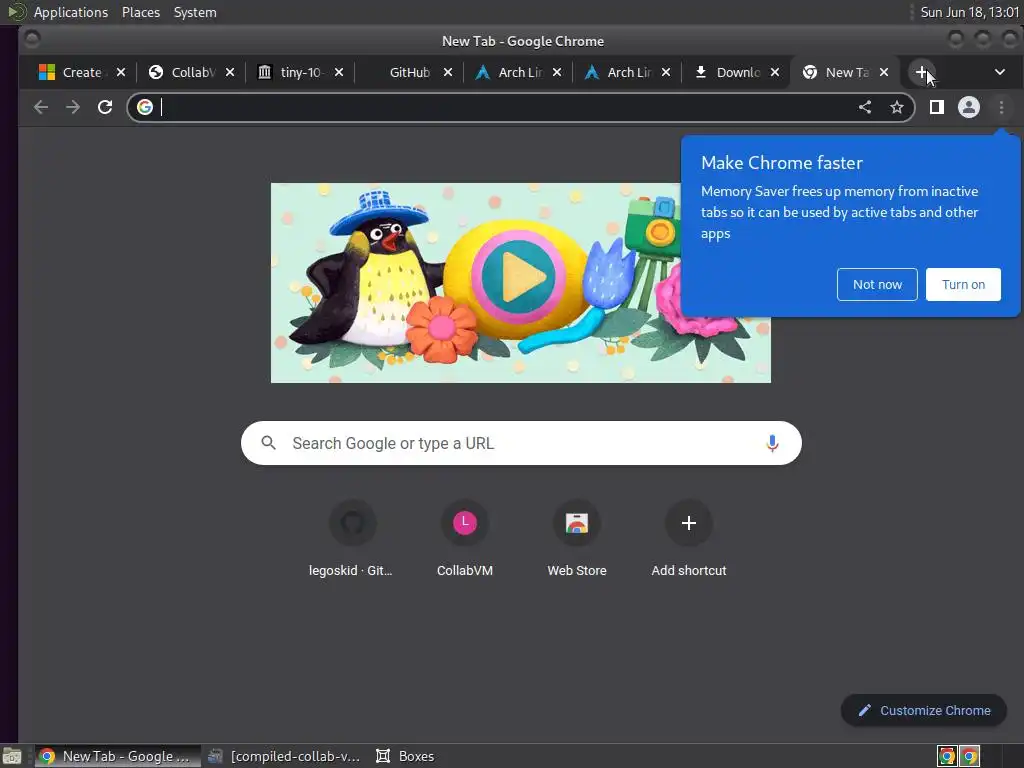Select New Tab - Google taskbar entry

tap(118, 756)
